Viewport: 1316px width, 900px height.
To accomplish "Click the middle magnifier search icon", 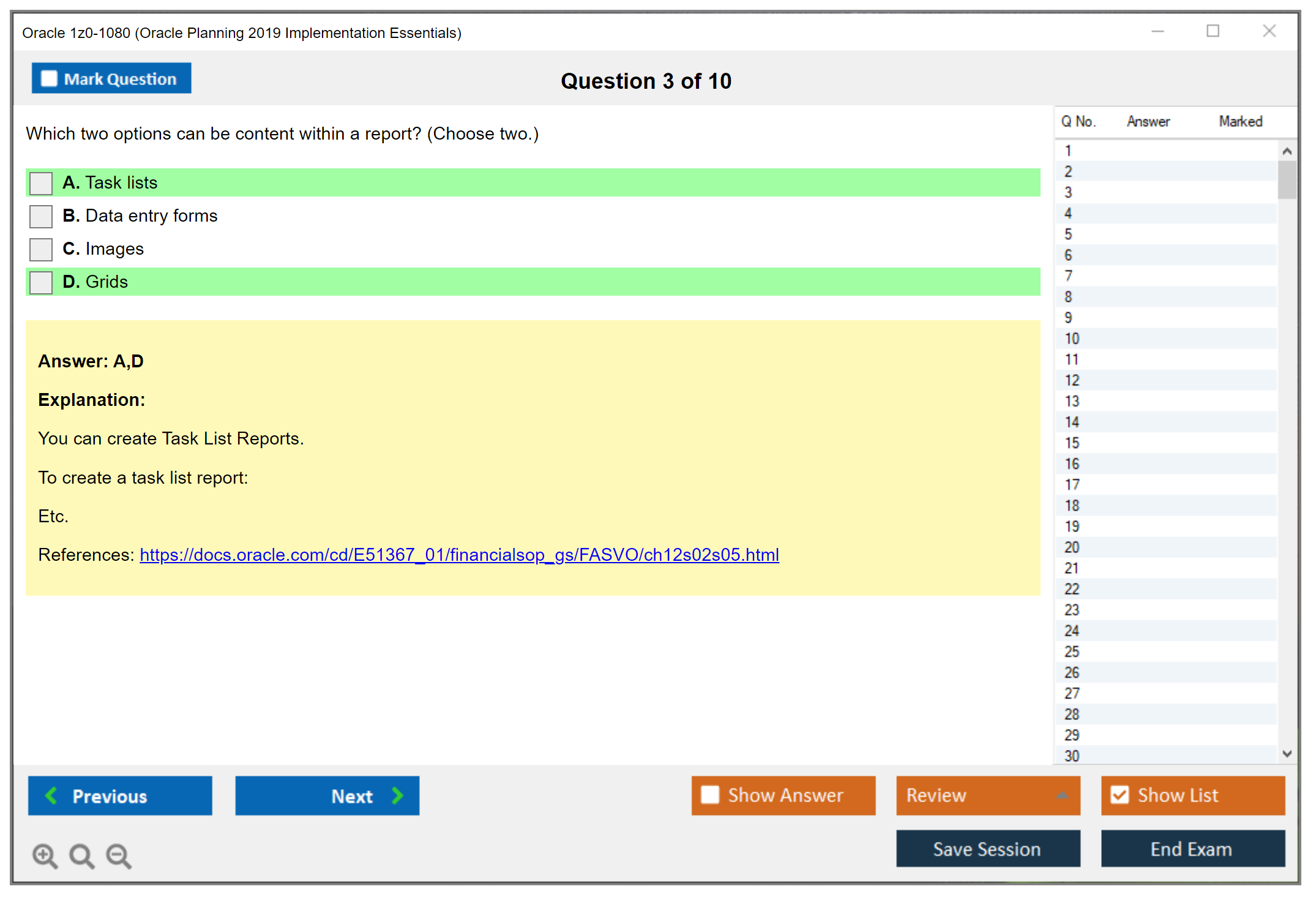I will (81, 856).
